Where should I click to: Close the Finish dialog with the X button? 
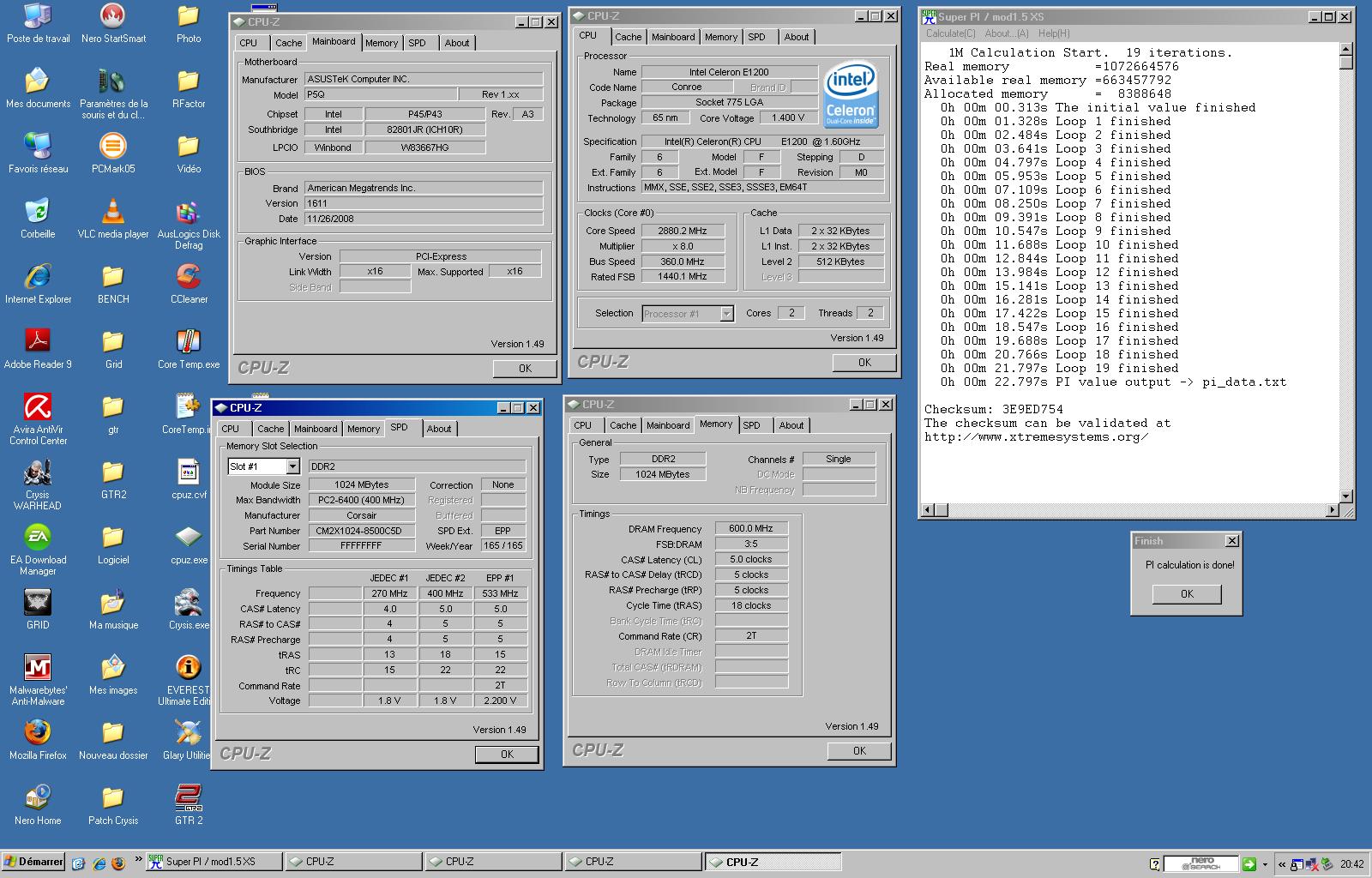click(x=1232, y=541)
